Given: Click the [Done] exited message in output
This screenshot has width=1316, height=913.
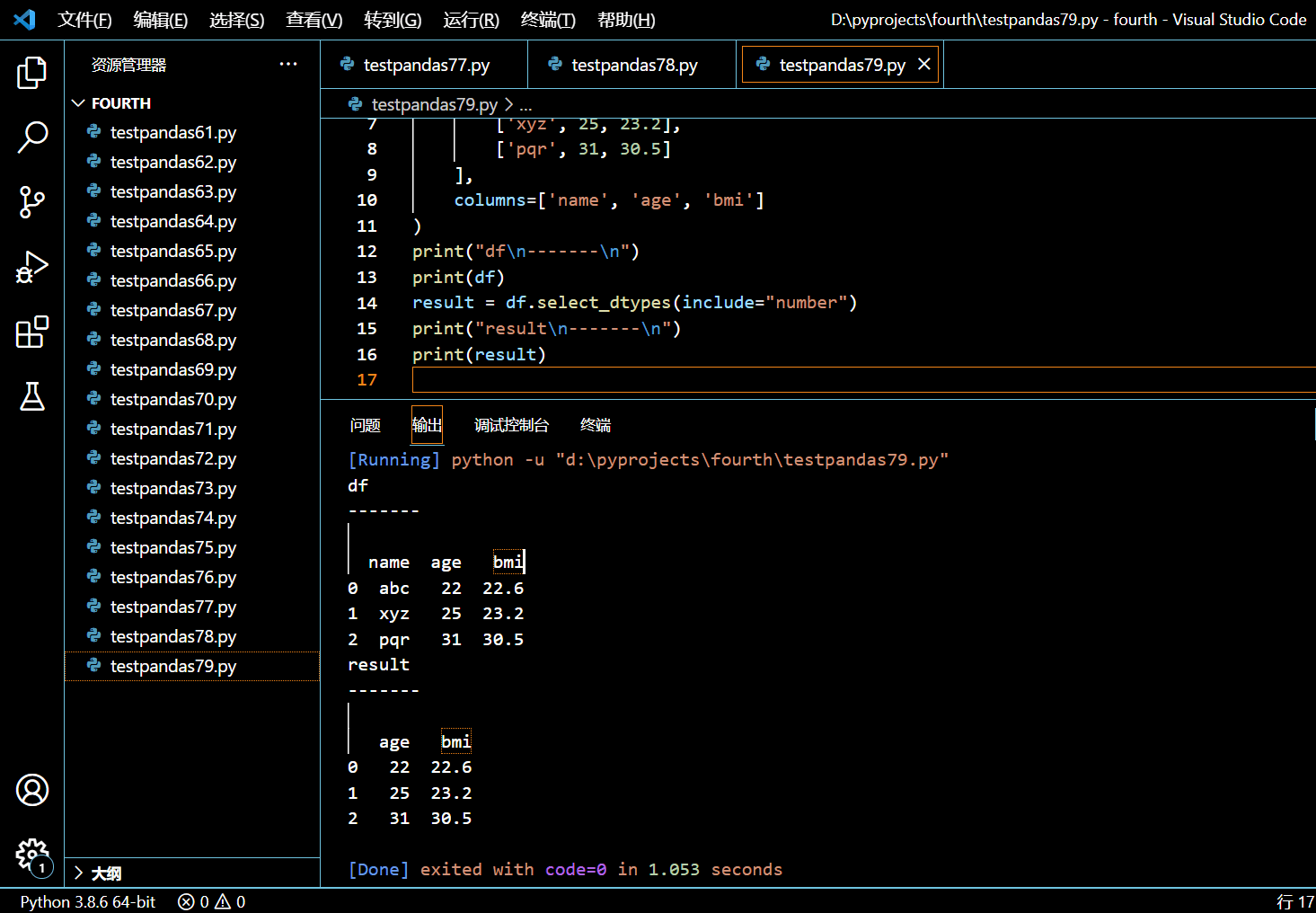Looking at the screenshot, I should click(565, 869).
